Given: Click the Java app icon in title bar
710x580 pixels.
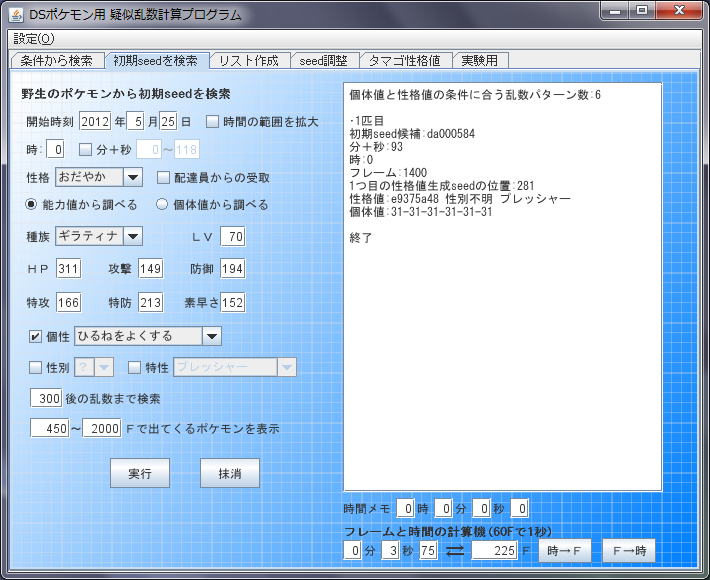Looking at the screenshot, I should (16, 14).
